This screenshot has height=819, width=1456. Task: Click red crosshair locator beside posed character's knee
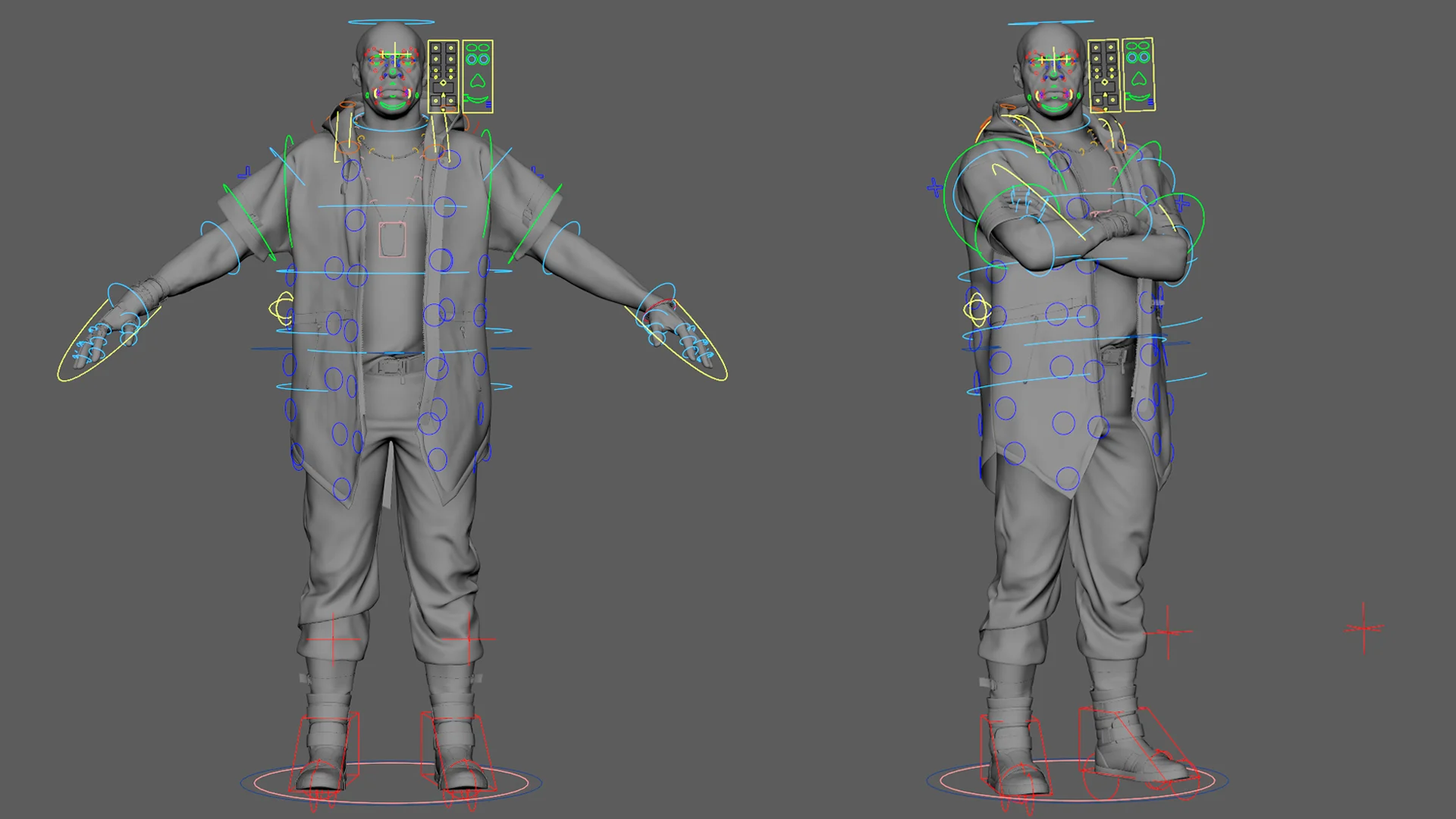pyautogui.click(x=1168, y=631)
